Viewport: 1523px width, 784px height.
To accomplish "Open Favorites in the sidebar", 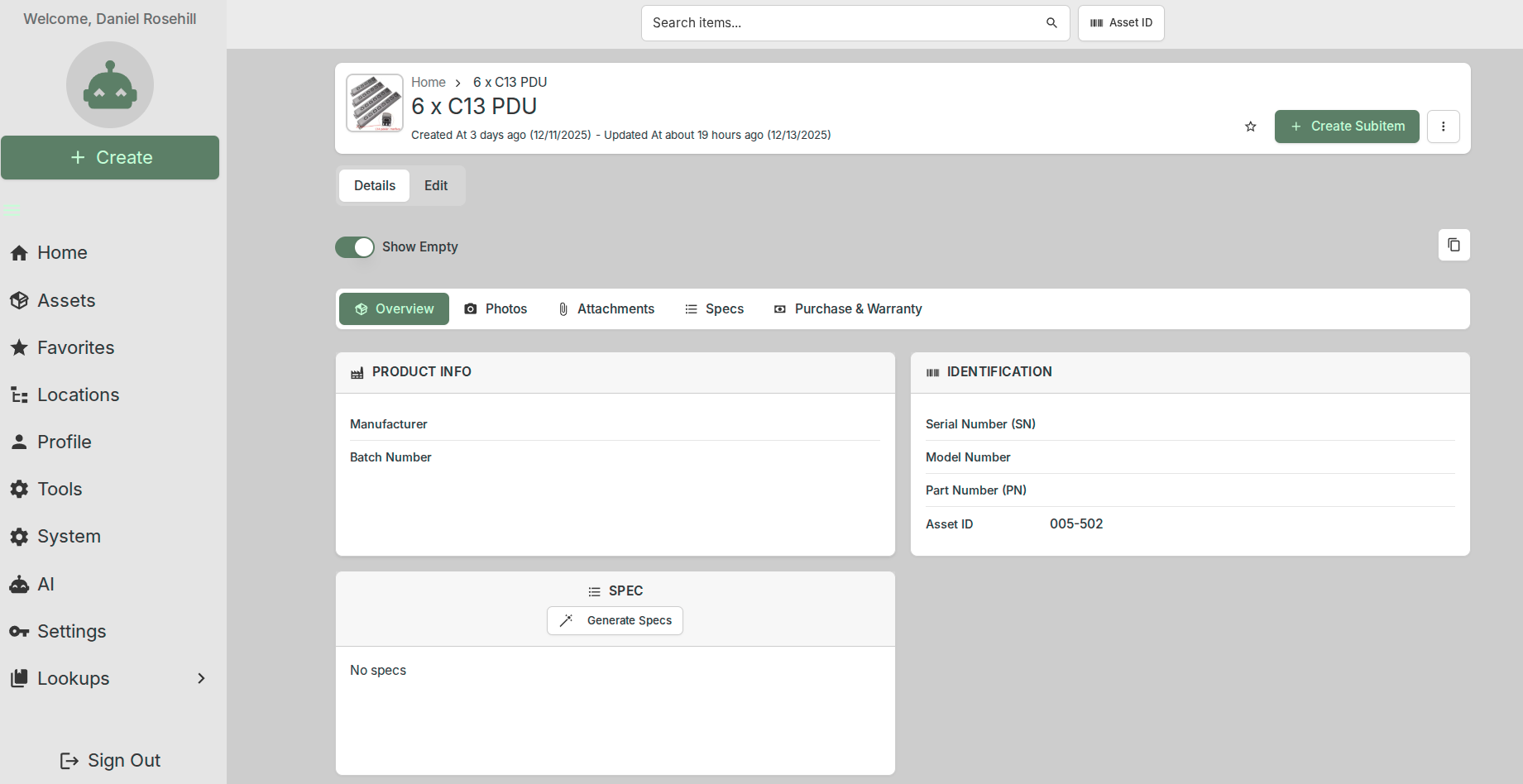I will tap(63, 348).
